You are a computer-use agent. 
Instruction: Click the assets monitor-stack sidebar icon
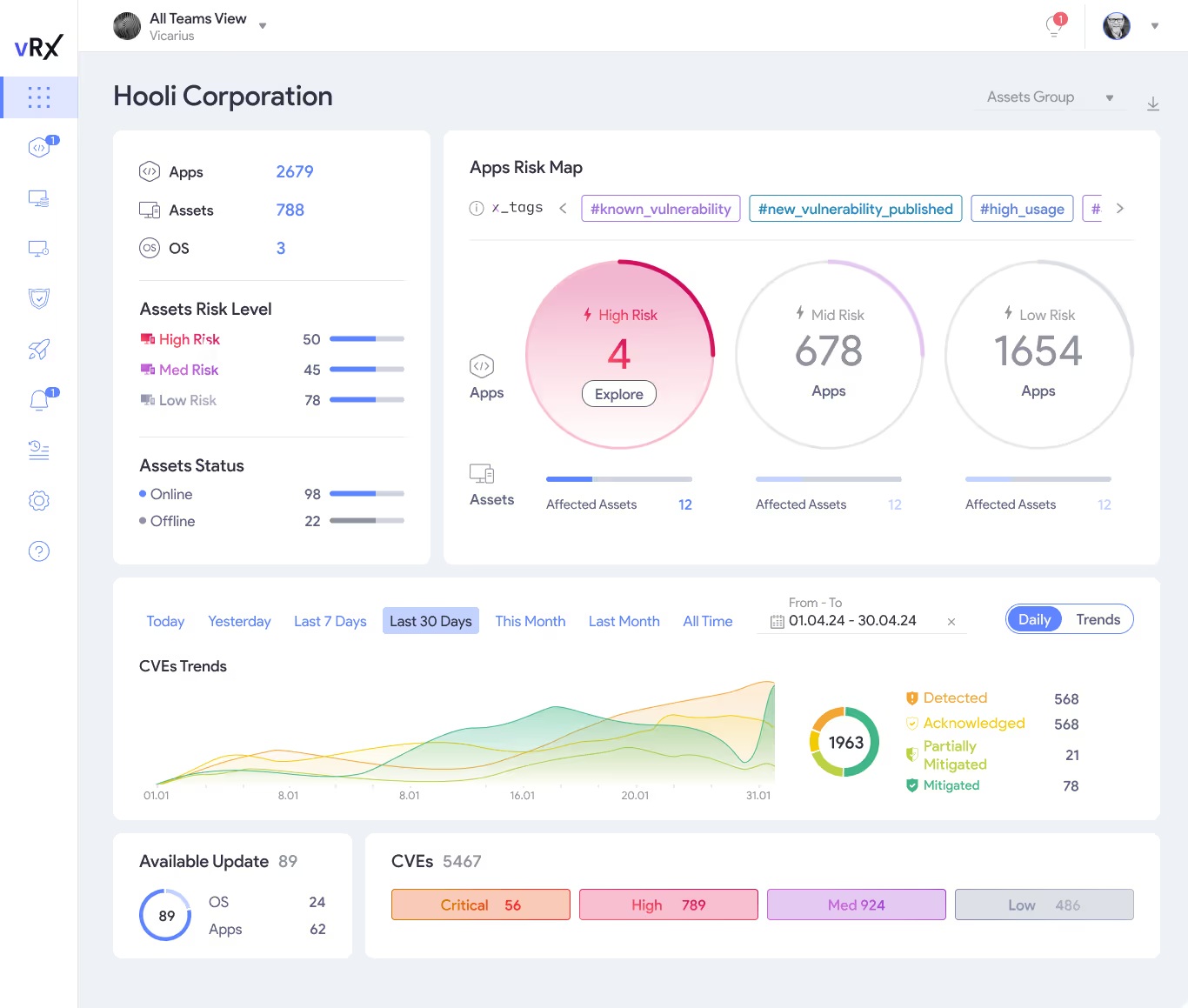coord(39,198)
